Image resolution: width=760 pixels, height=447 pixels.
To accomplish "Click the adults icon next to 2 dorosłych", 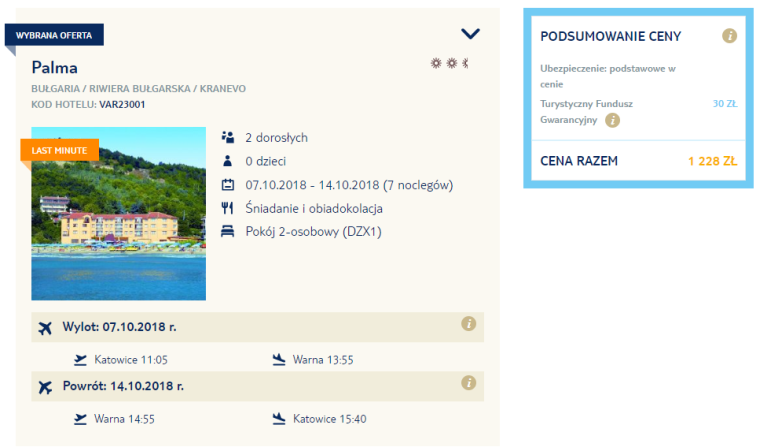I will 228,137.
